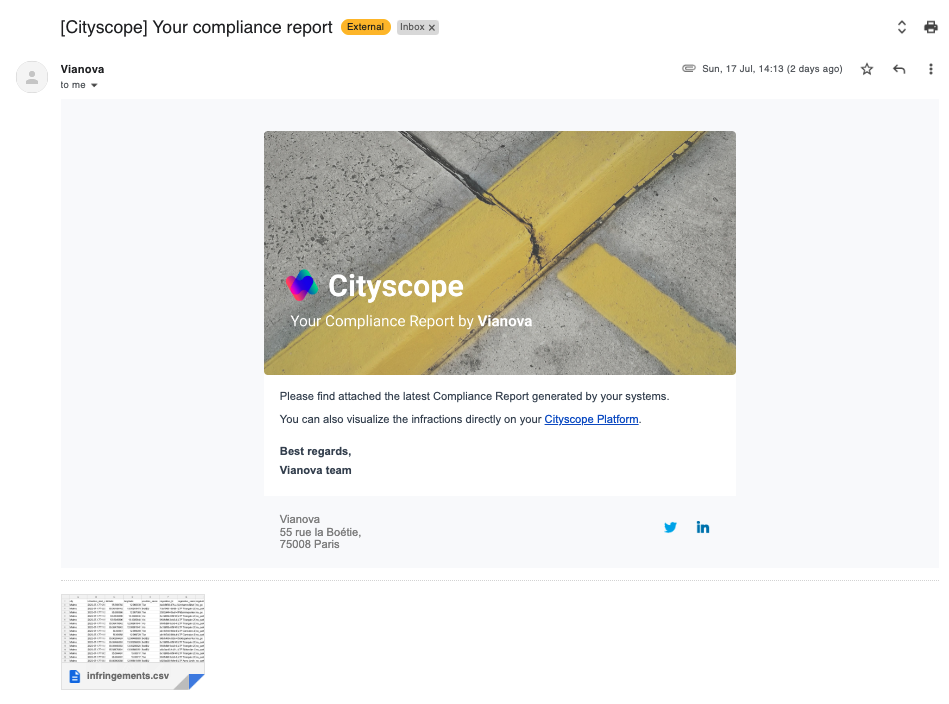
Task: Click the paperclip attachment indicator icon
Action: click(x=689, y=68)
